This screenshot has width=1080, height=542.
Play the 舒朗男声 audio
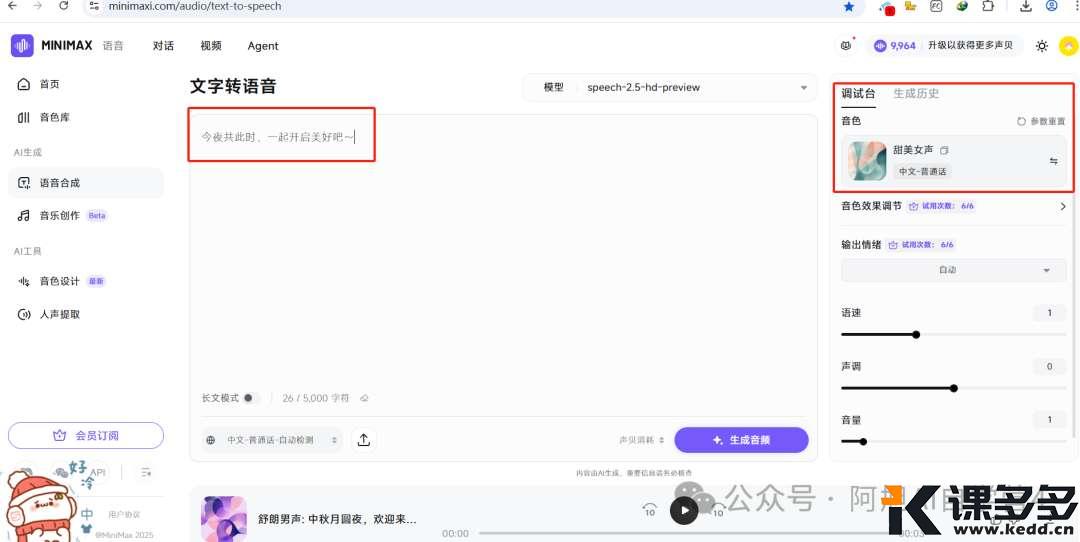coord(684,510)
